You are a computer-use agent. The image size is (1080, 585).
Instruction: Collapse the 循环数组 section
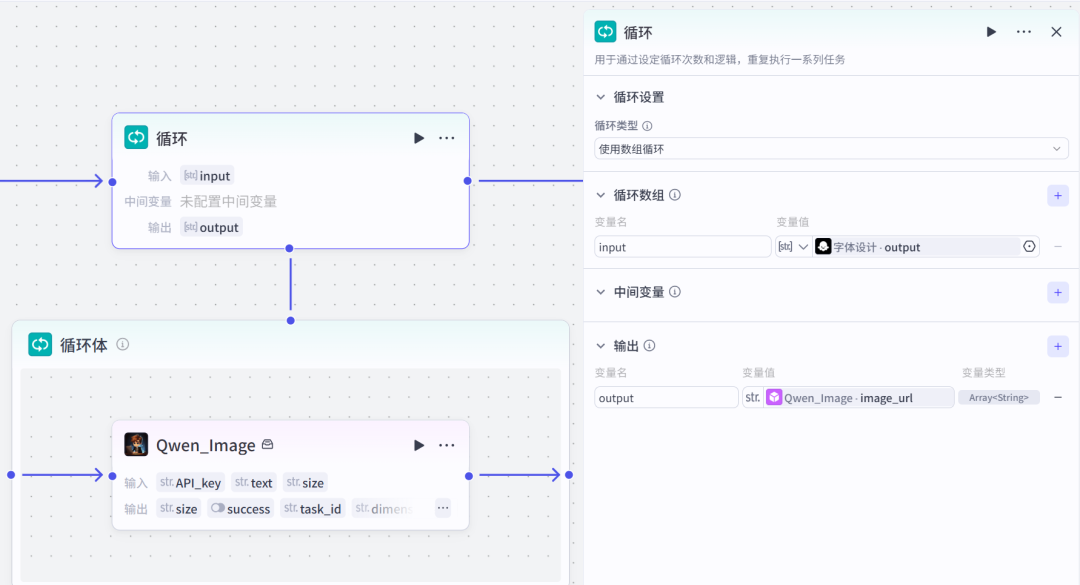(601, 195)
